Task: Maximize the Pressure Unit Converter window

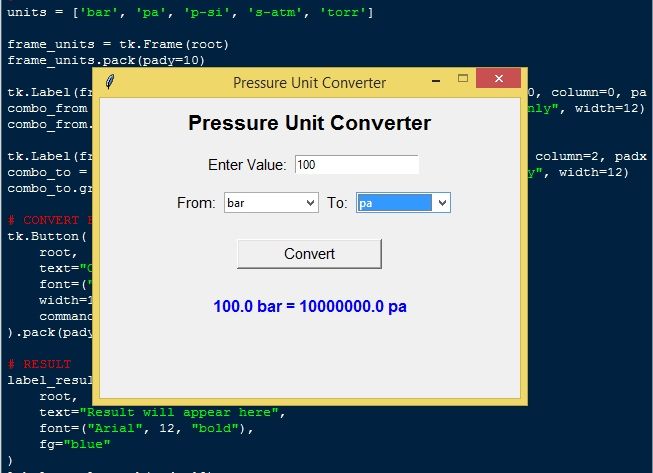Action: [461, 81]
